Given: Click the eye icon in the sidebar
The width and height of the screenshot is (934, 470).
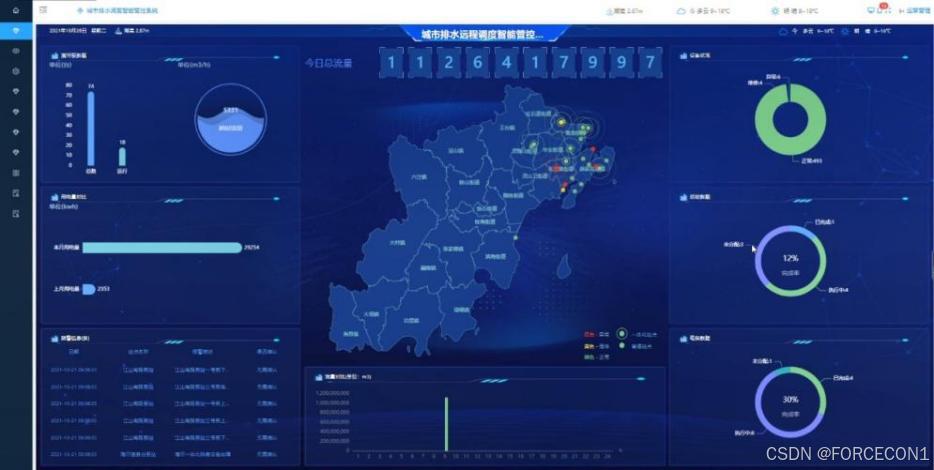Looking at the screenshot, I should click(x=16, y=51).
